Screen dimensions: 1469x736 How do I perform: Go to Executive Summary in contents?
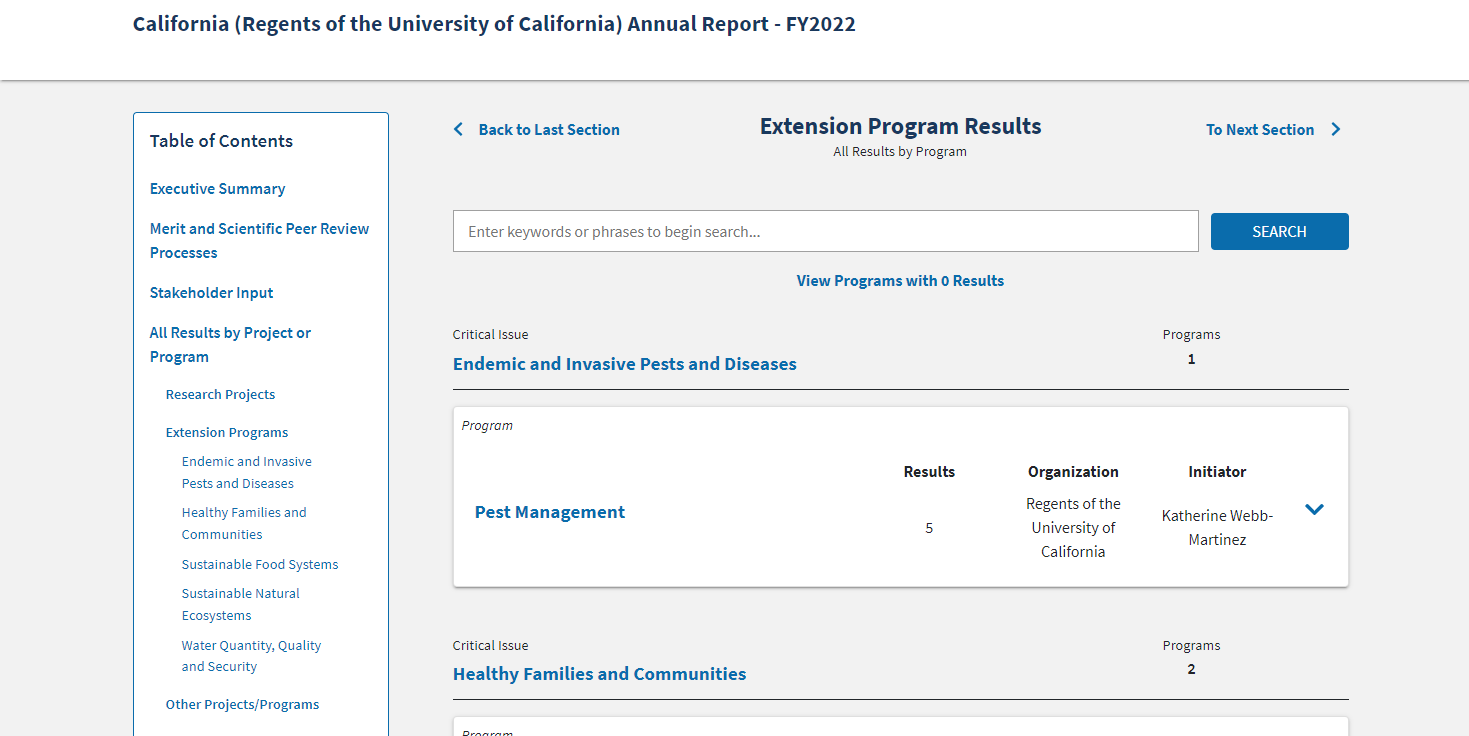point(217,189)
